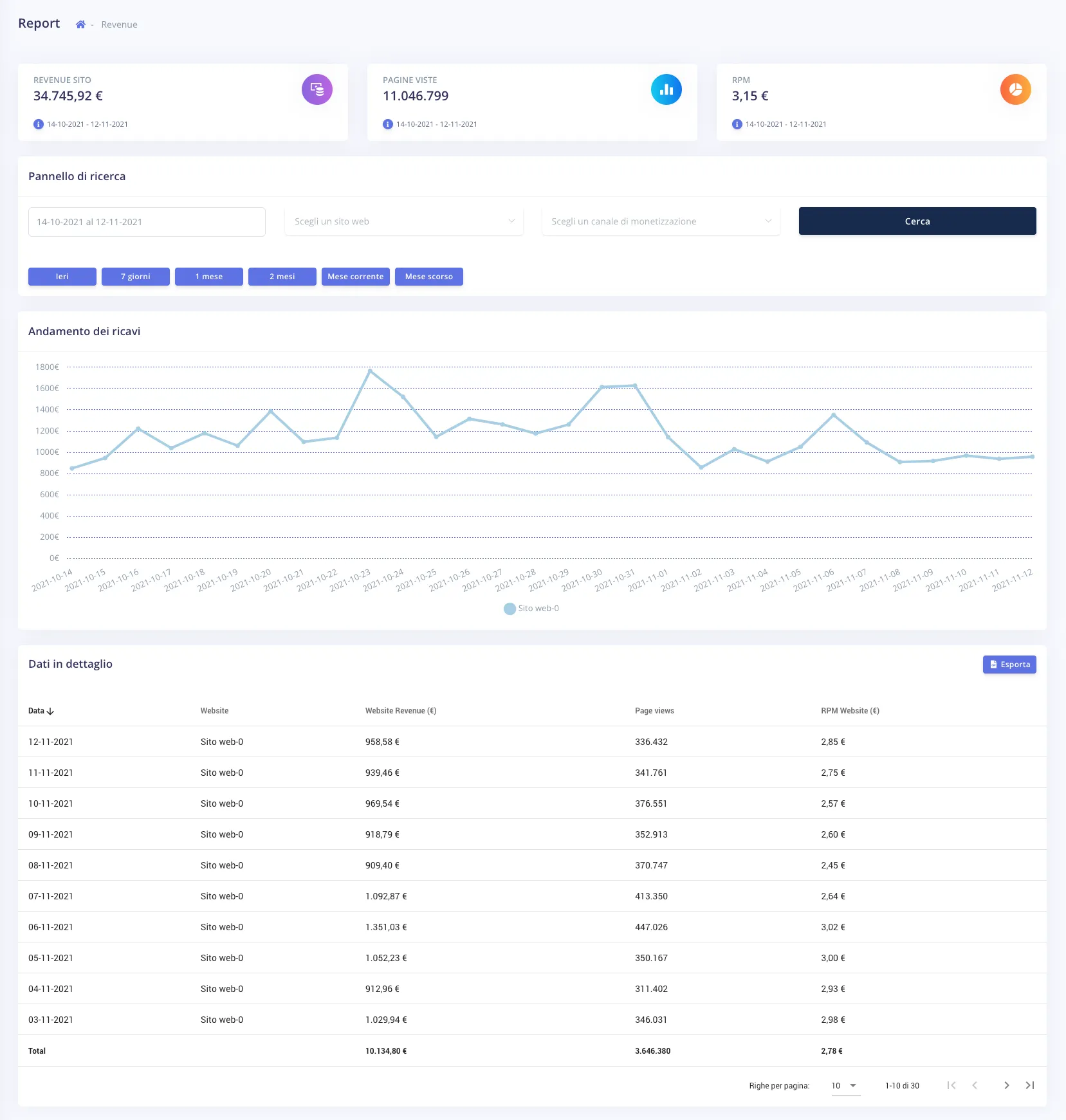Click the 3,15 € RPM value
The width and height of the screenshot is (1066, 1120).
tap(750, 96)
